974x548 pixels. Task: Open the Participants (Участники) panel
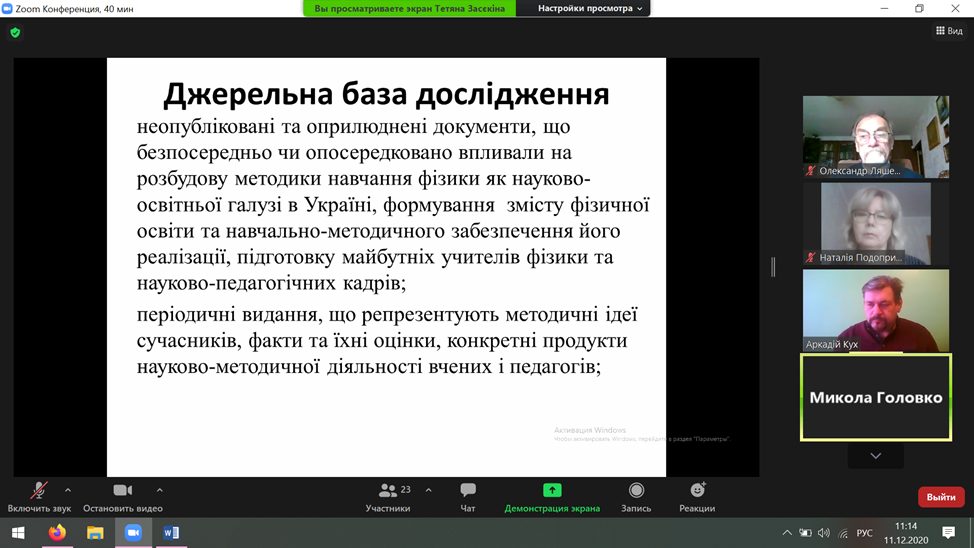tap(388, 497)
